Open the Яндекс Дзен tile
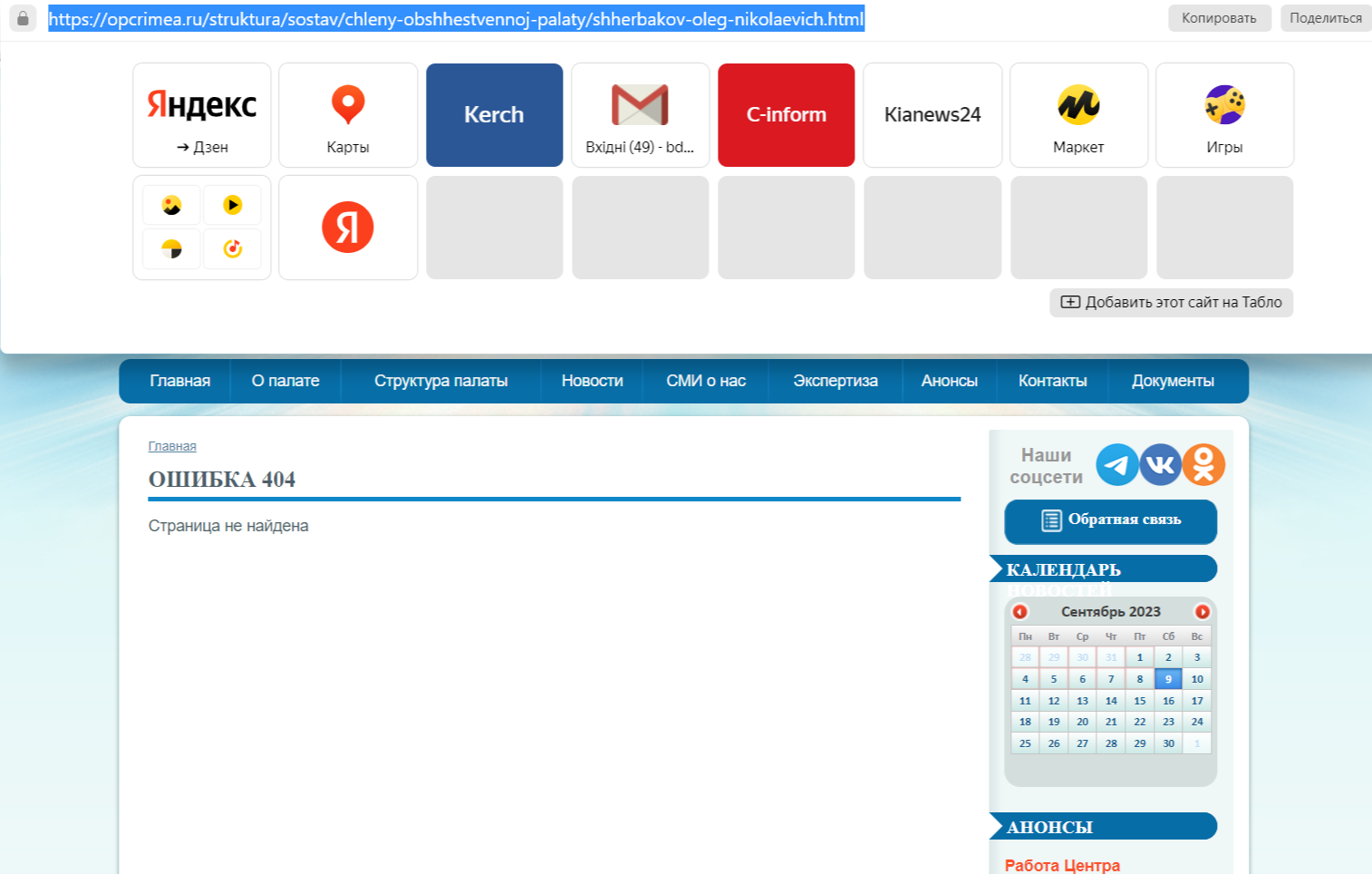Image resolution: width=1372 pixels, height=874 pixels. (202, 115)
